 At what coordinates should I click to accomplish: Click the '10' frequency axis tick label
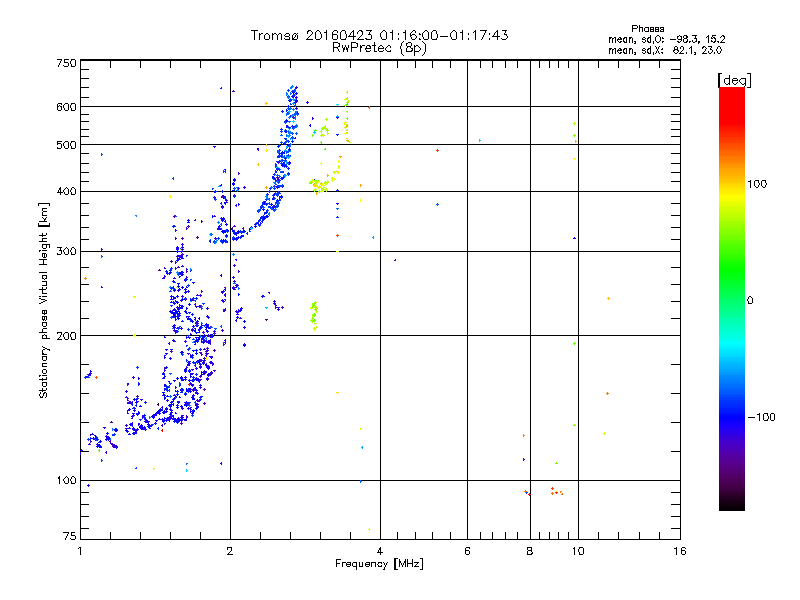(x=578, y=551)
